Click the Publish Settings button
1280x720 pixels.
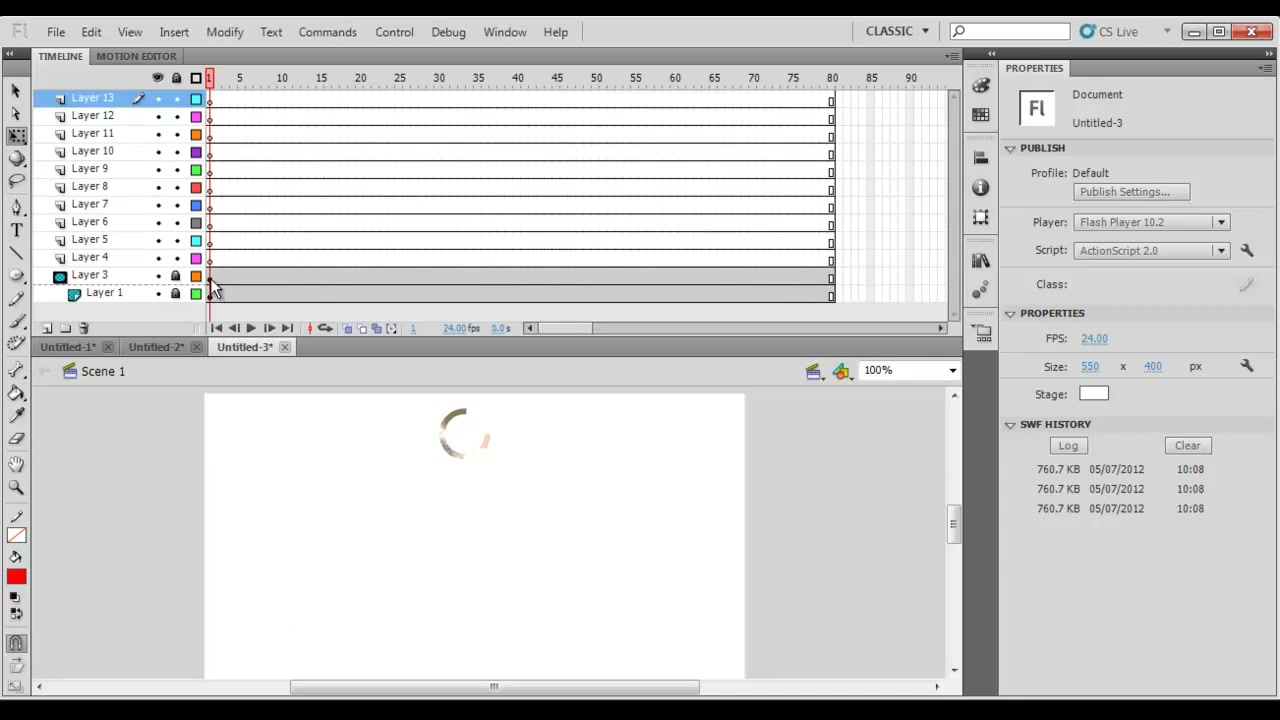click(1131, 192)
